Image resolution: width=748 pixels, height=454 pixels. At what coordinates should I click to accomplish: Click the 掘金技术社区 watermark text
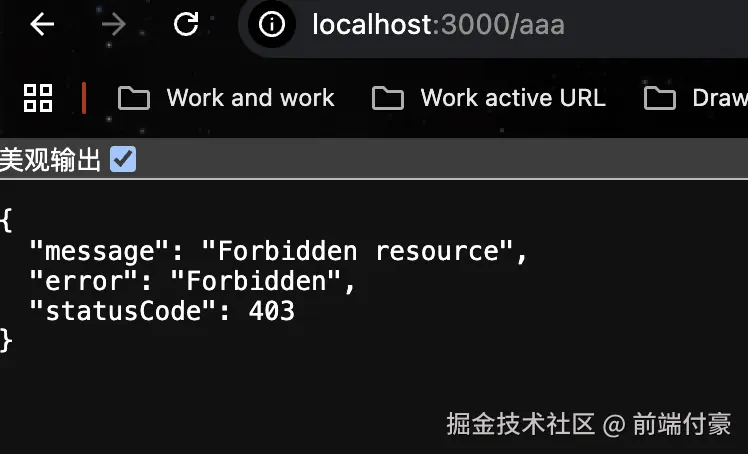coord(520,425)
